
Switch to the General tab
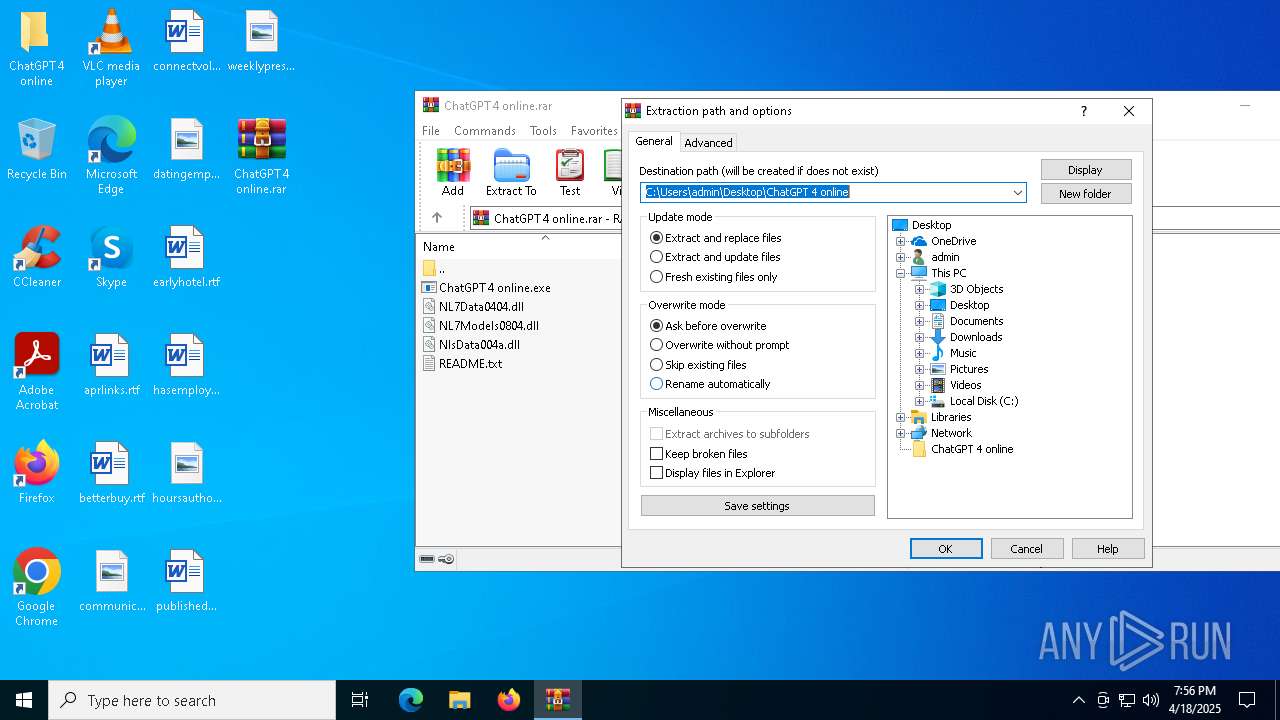click(654, 142)
